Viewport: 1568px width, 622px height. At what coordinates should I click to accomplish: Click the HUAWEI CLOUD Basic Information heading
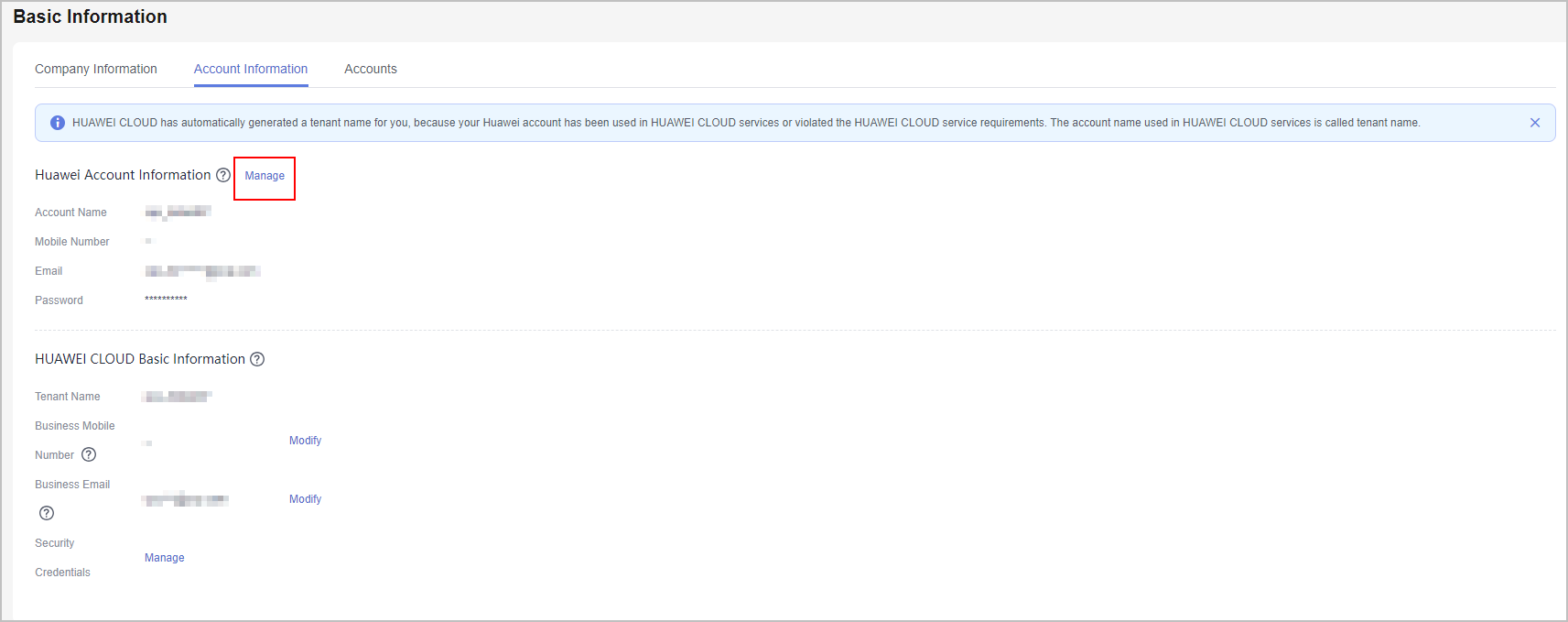(140, 359)
